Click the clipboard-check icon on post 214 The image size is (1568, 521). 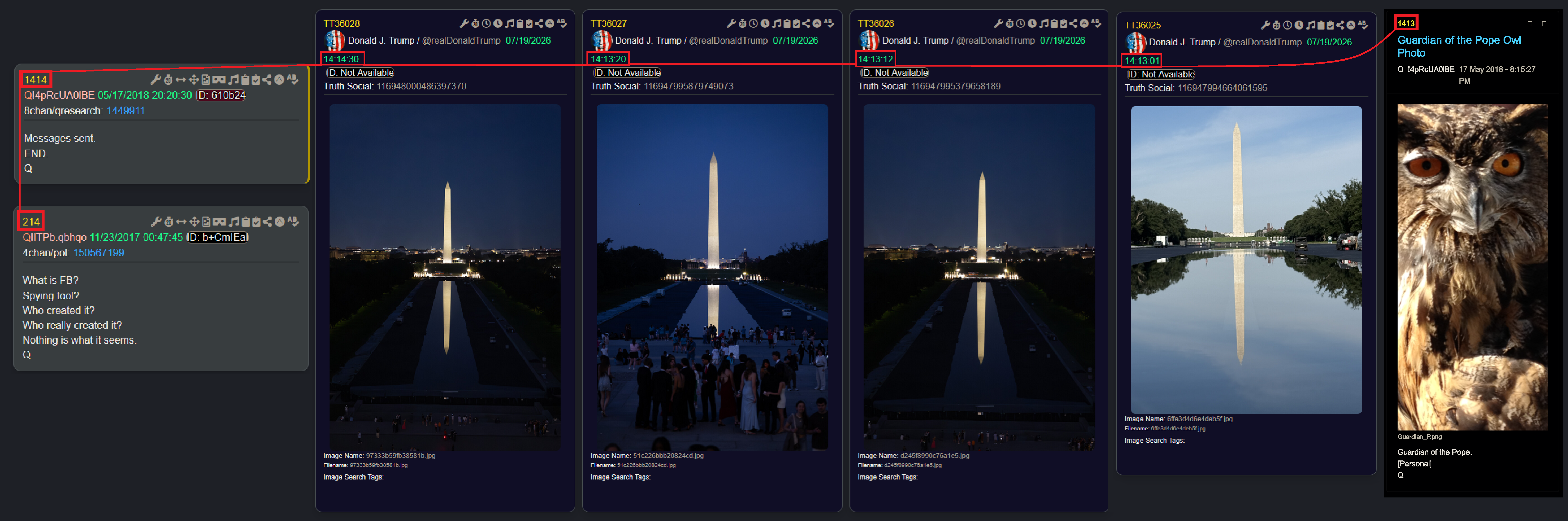256,222
